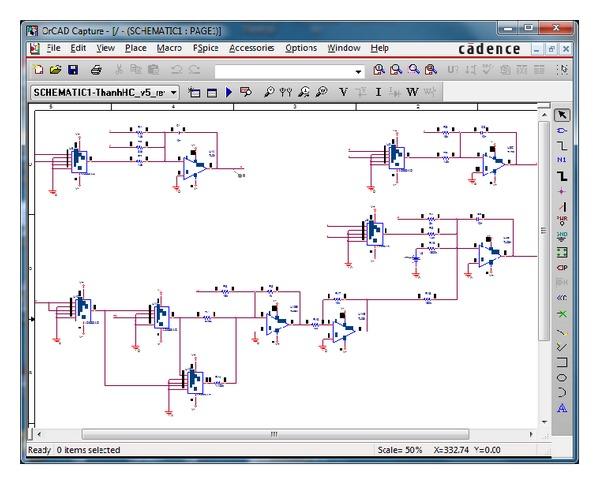Screen dimensions: 600x485
Task: Toggle the power marker W display button
Action: pos(411,92)
